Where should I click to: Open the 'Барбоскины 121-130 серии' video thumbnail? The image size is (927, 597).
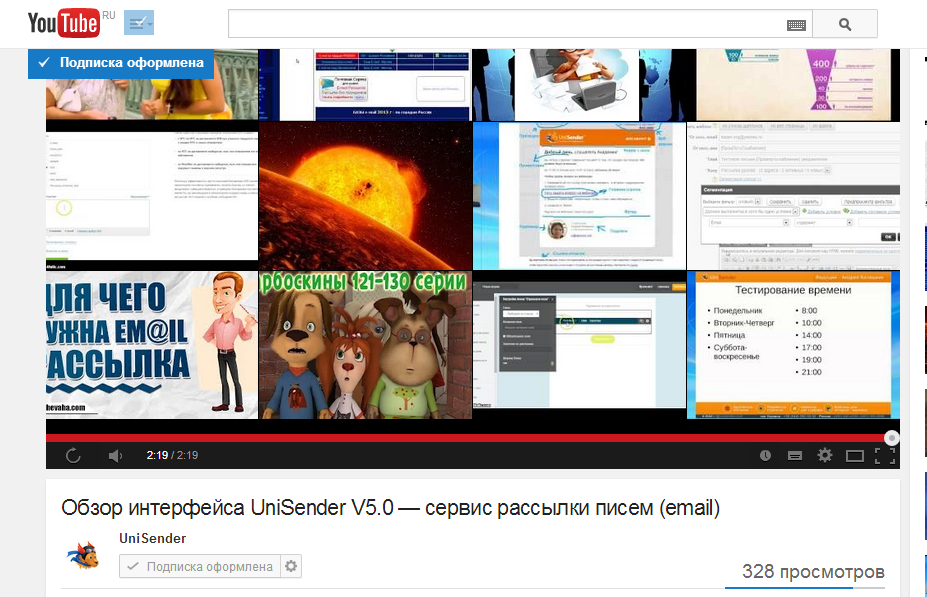tap(365, 345)
